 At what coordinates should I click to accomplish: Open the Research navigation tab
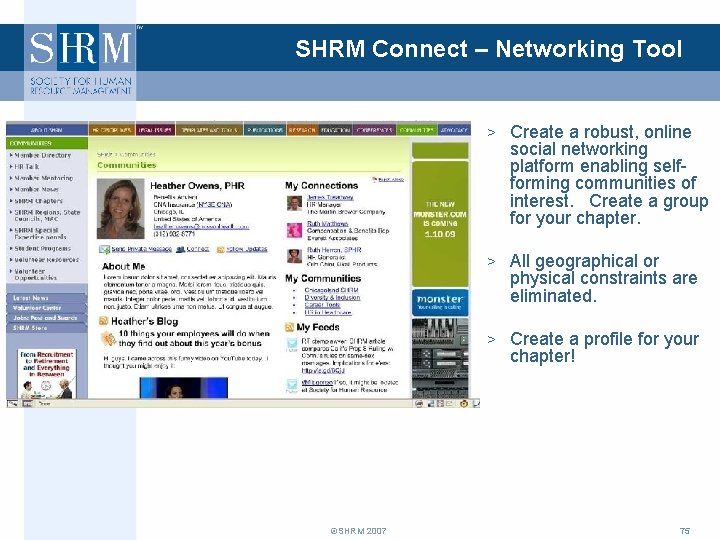[302, 130]
